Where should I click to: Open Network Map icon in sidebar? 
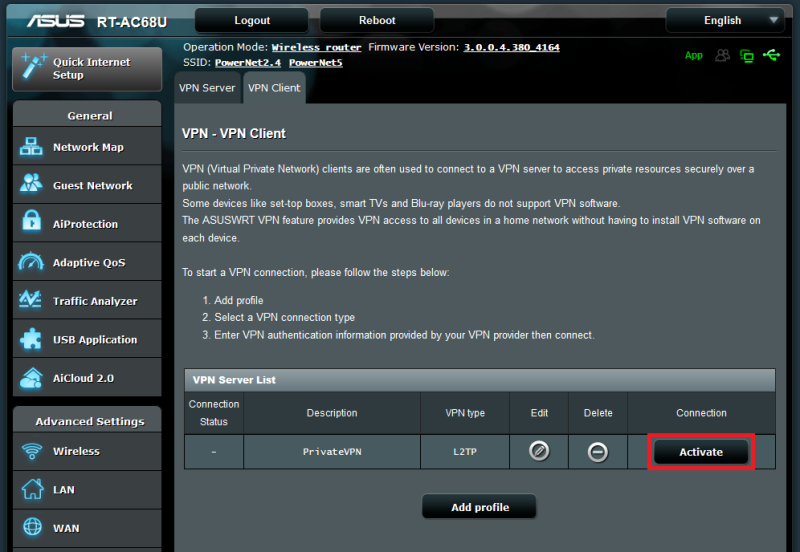point(31,146)
